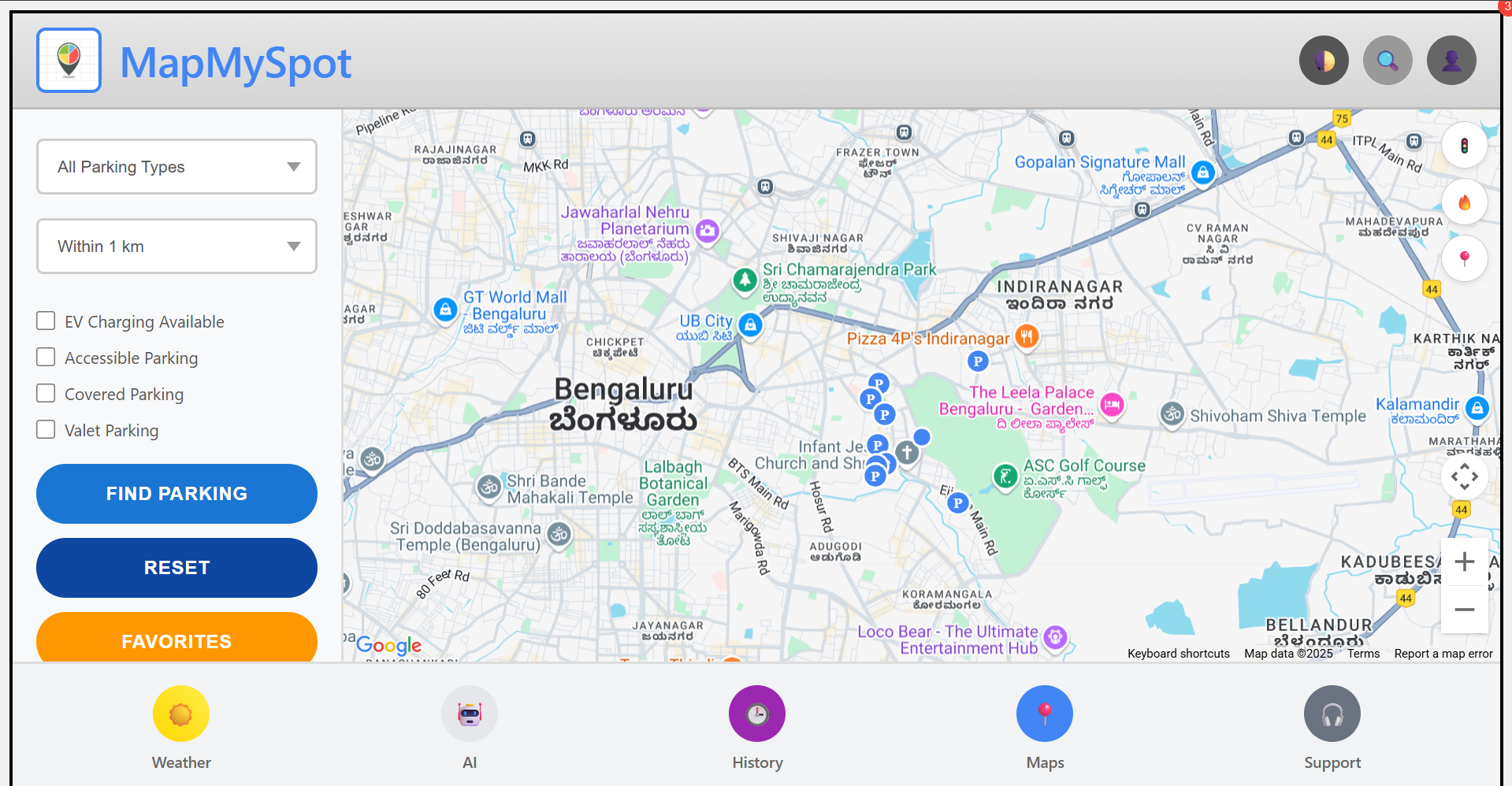Click the Gopalan Signature Mall marker
This screenshot has height=786, width=1512.
[x=1202, y=172]
